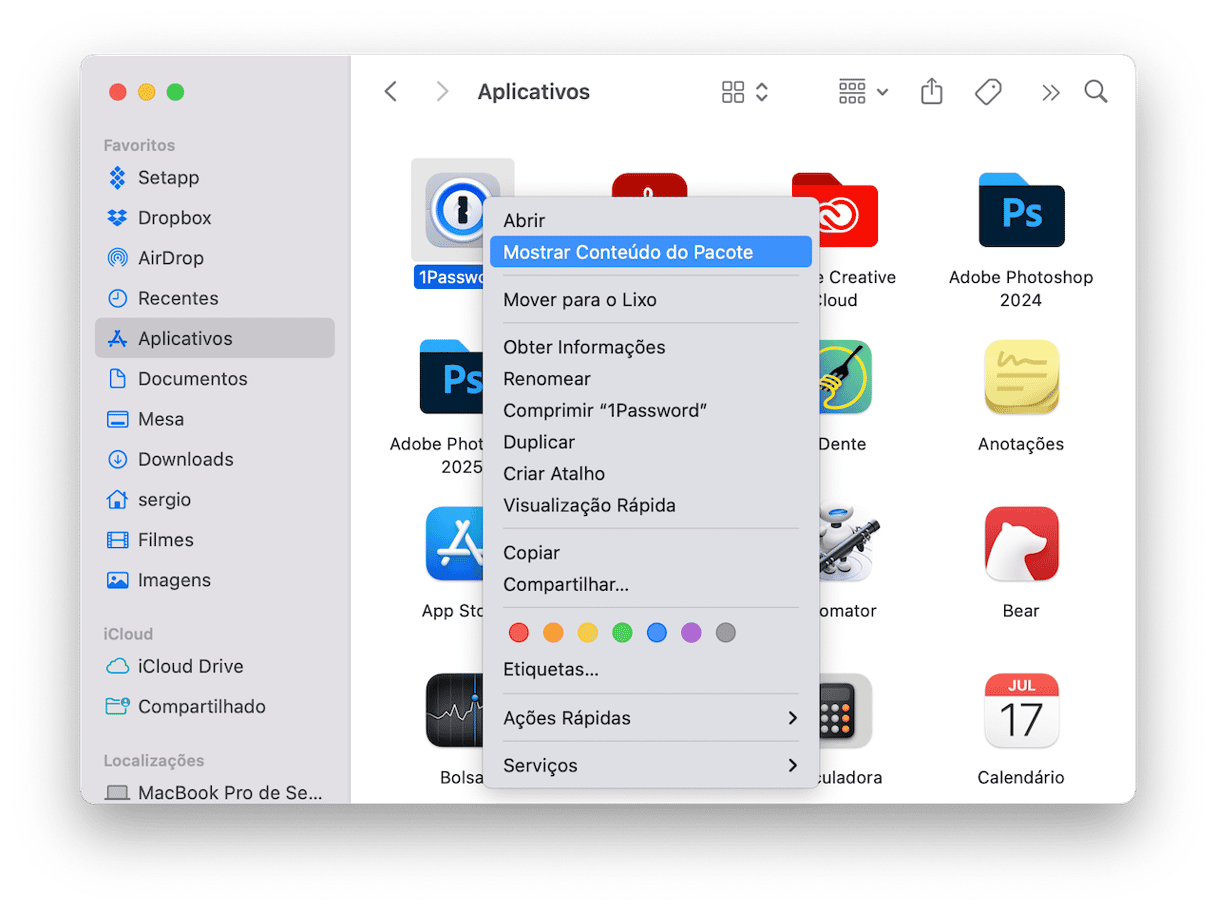
Task: Select the Anotações app icon
Action: [x=1021, y=377]
